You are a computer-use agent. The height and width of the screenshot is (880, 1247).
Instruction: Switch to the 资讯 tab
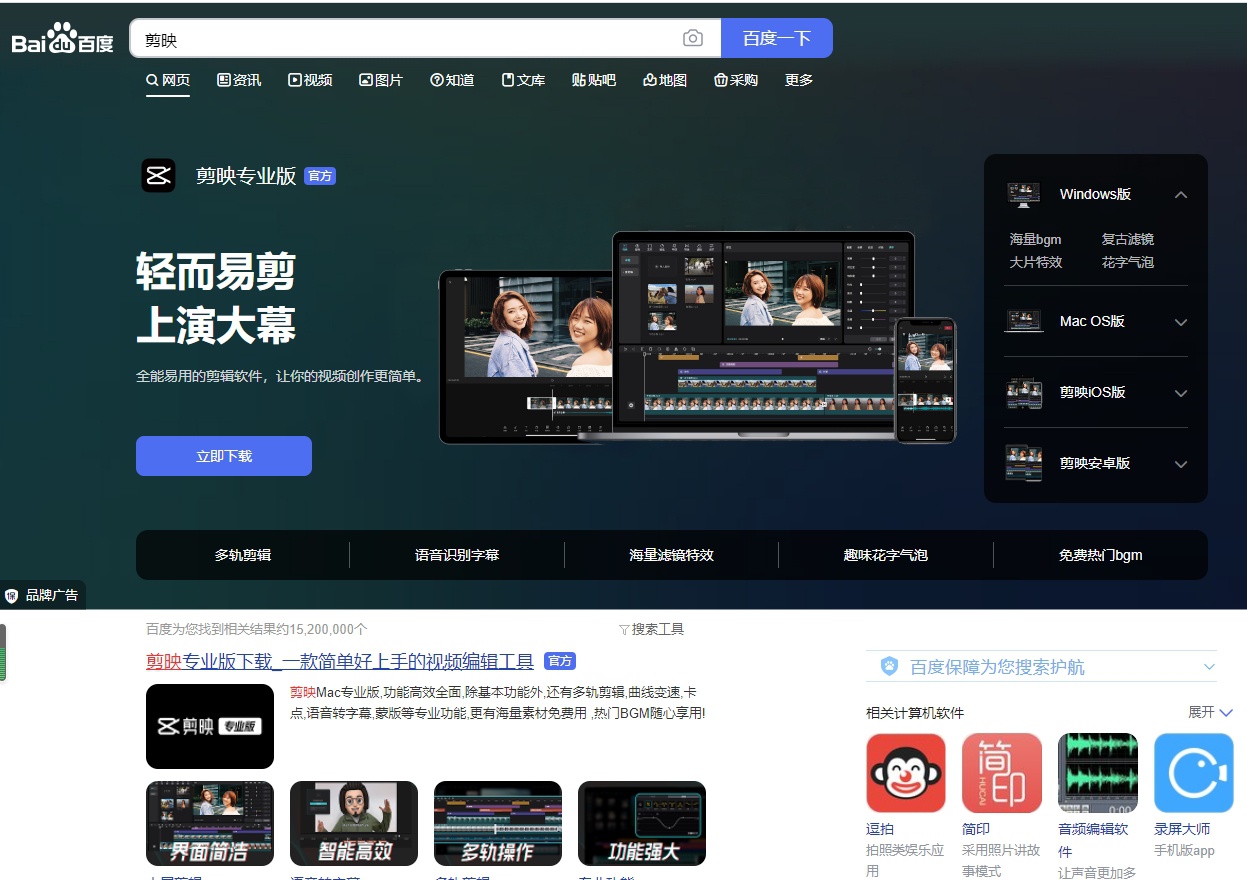point(239,80)
